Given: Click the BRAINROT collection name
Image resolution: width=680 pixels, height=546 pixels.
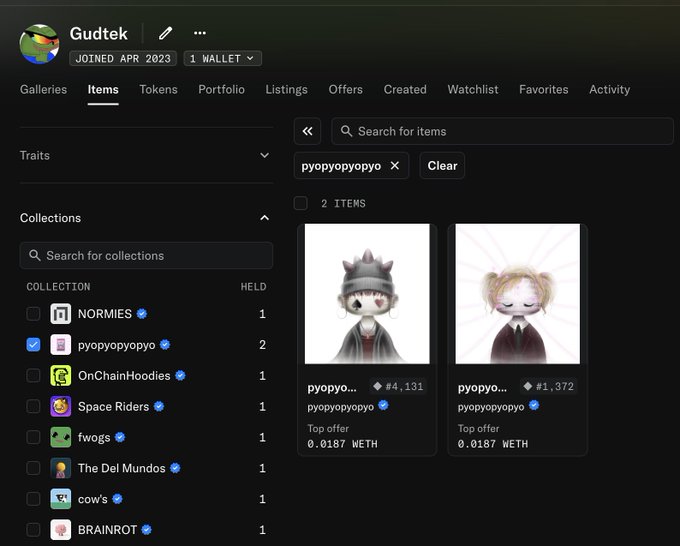Looking at the screenshot, I should [x=108, y=530].
